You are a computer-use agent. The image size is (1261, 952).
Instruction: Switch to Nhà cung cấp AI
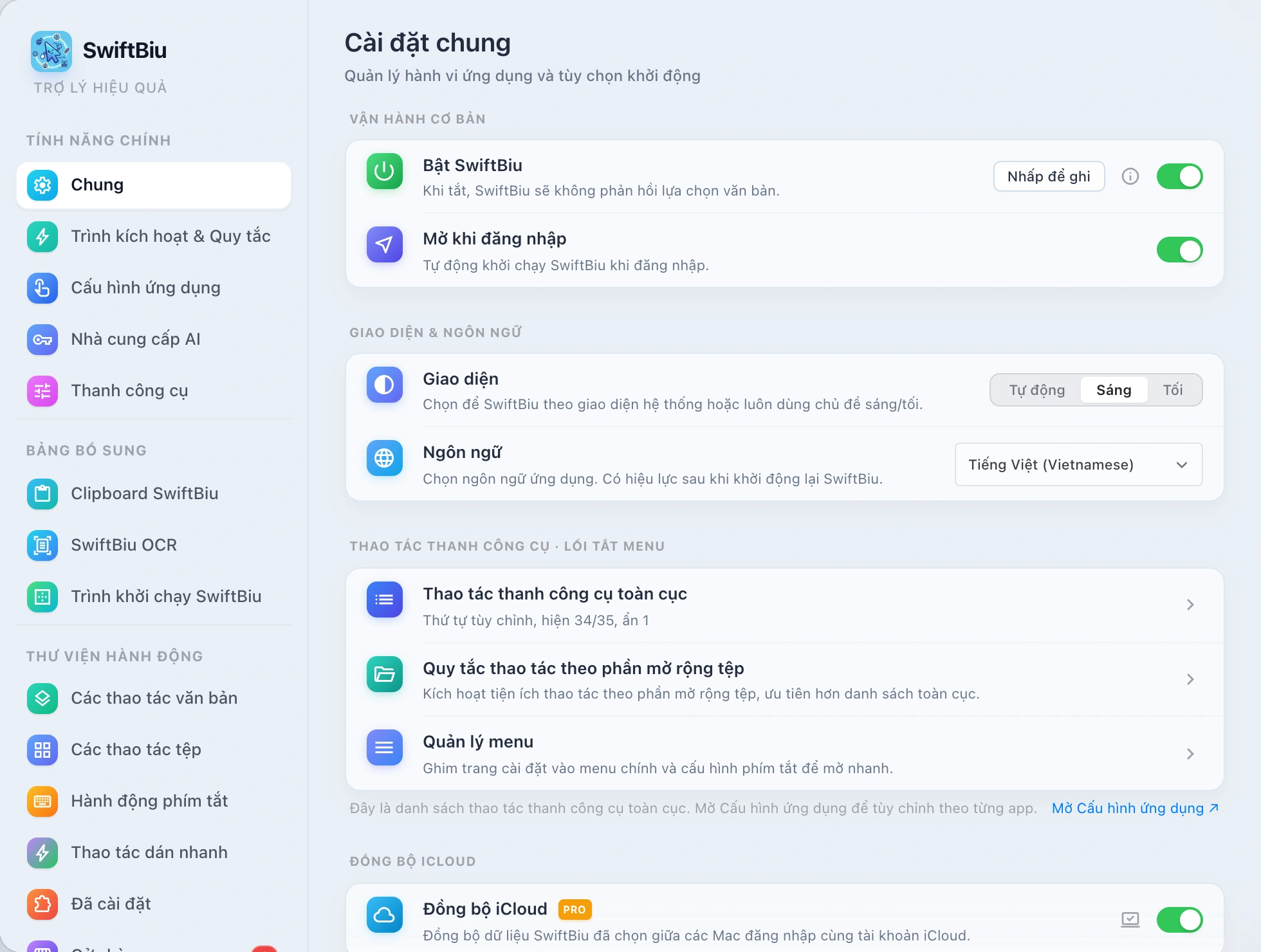154,340
